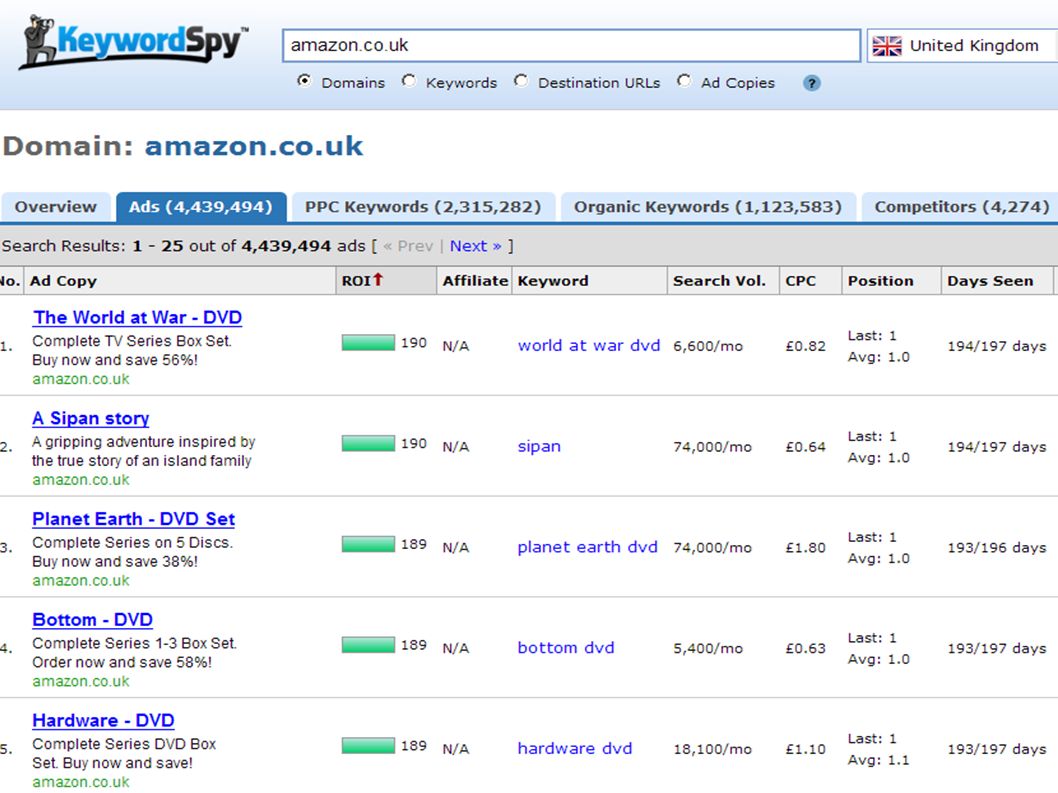Click the £1.80 CPC value
Screen dimensions: 1058x793
(806, 547)
